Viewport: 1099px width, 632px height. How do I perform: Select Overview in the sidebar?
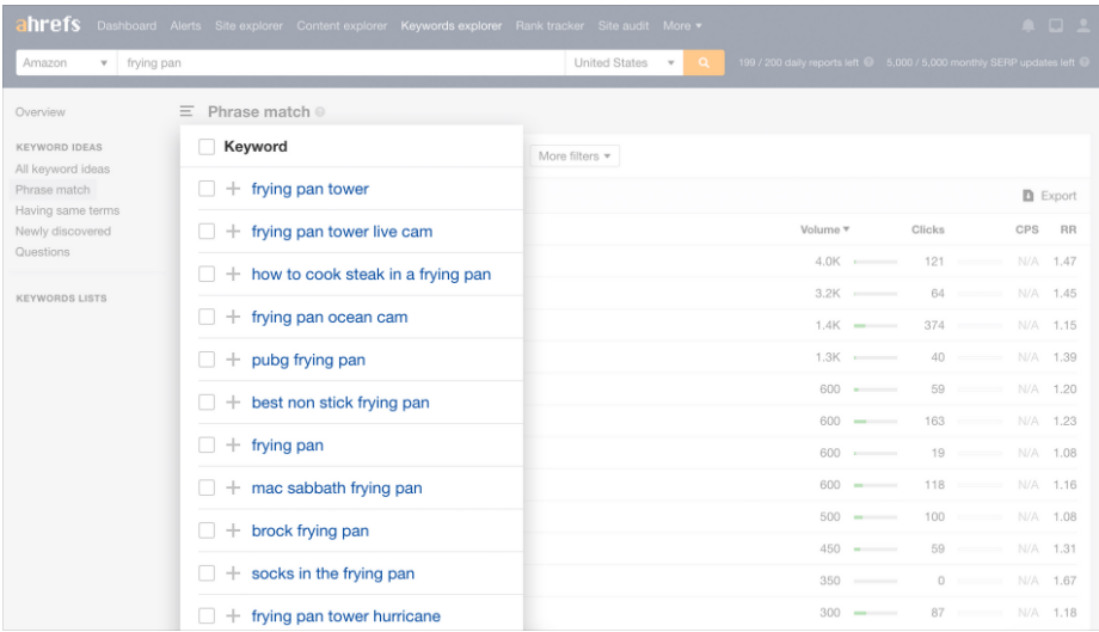coord(40,112)
